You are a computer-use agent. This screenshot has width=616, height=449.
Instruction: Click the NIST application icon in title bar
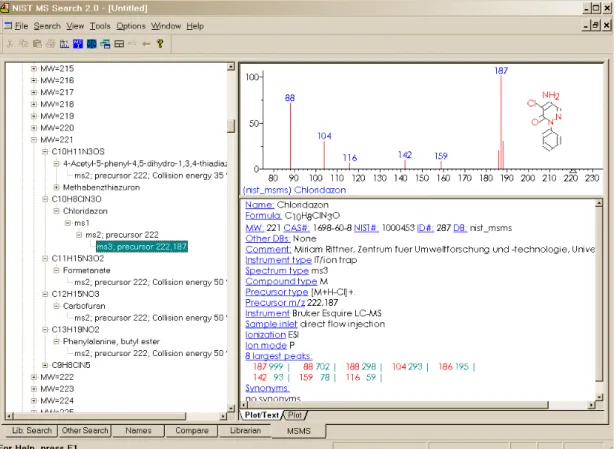[5, 7]
